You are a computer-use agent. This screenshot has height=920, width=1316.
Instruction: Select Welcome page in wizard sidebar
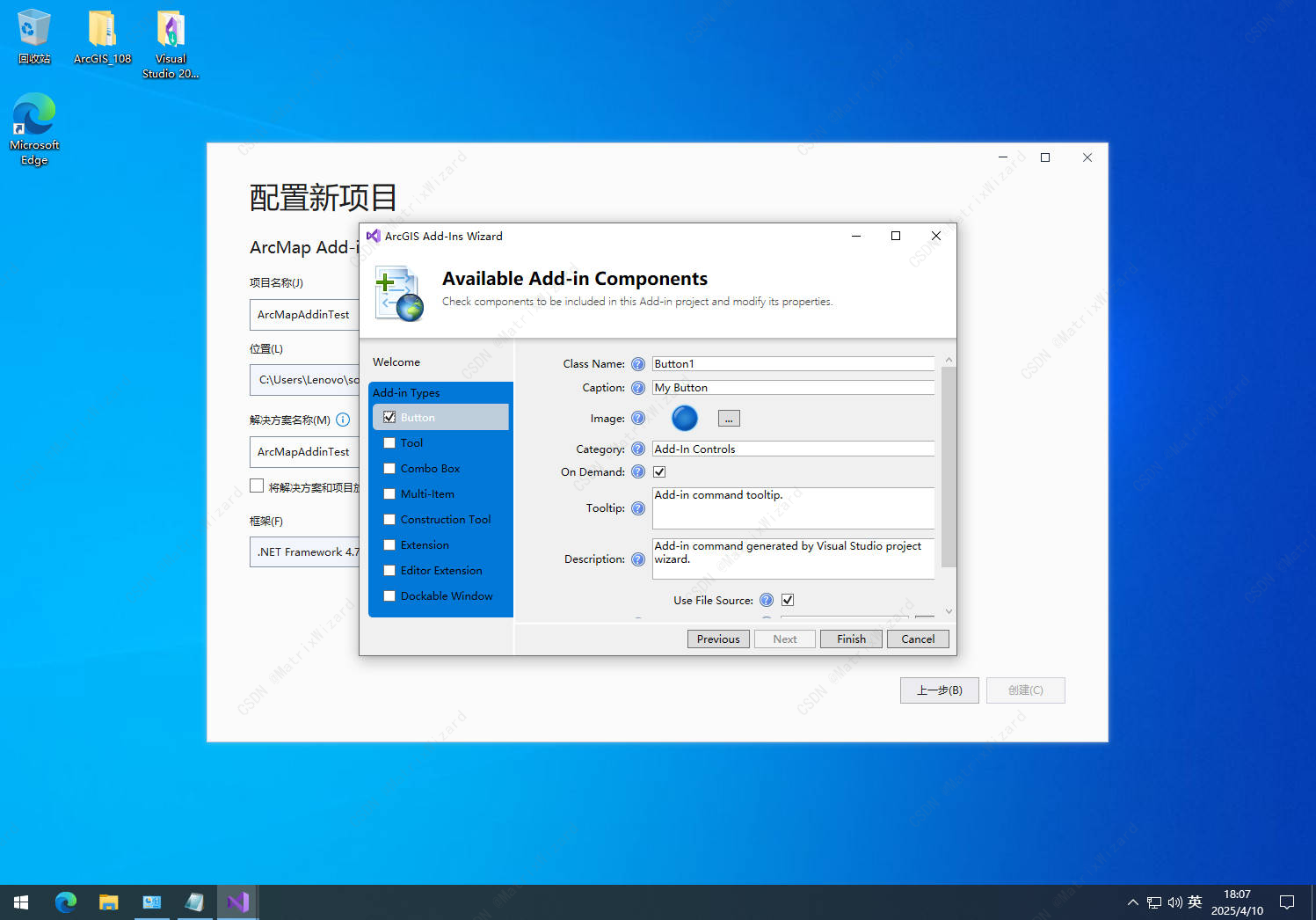(x=396, y=362)
